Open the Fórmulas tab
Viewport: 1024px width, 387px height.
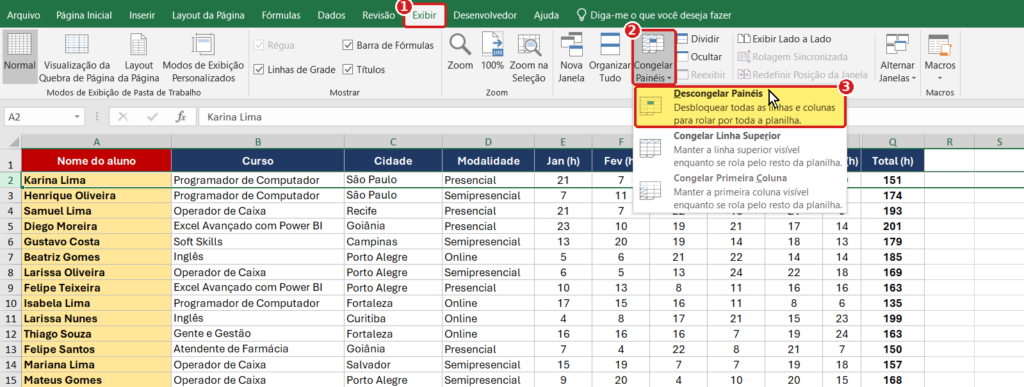[x=281, y=14]
